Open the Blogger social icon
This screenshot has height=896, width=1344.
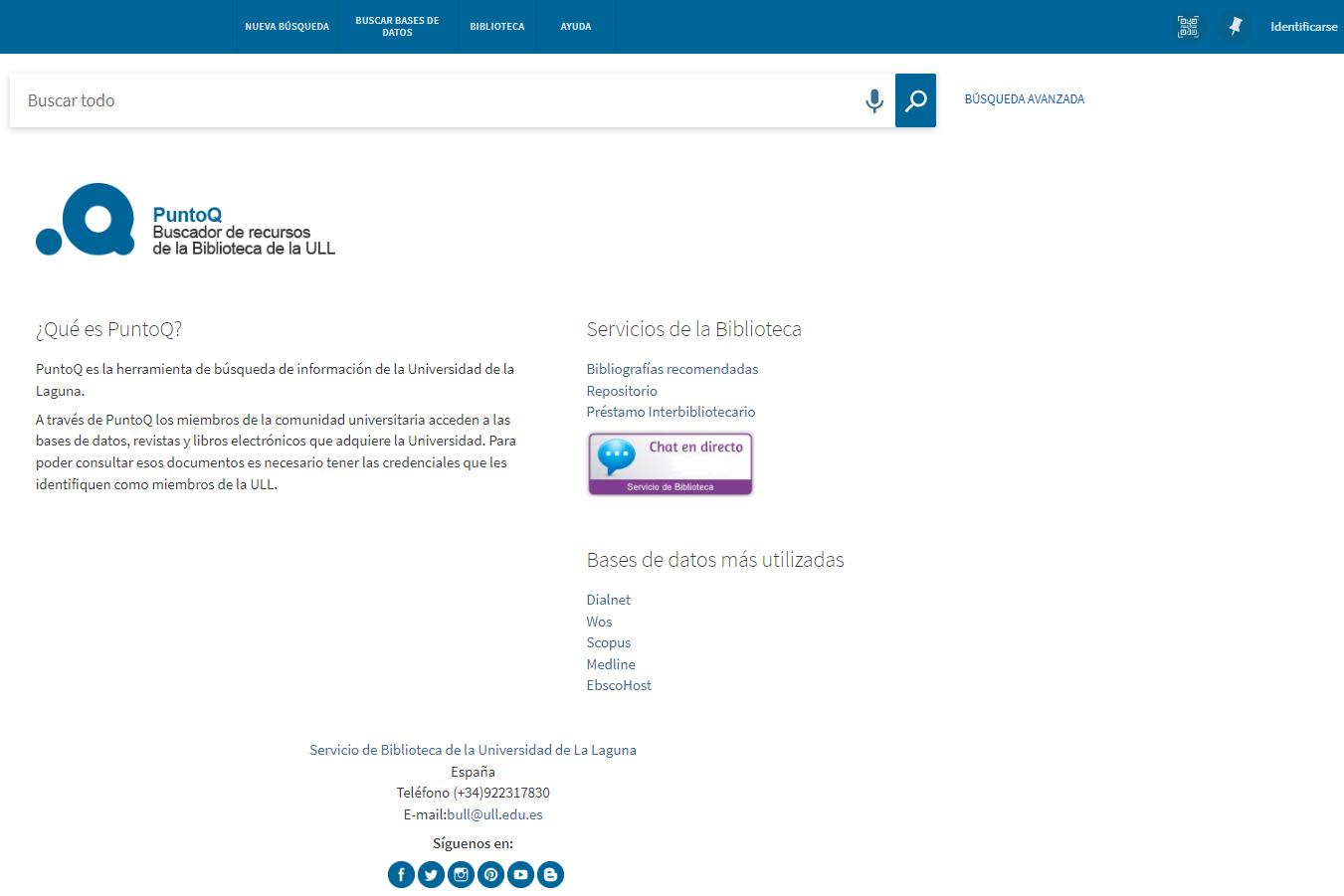(x=550, y=874)
